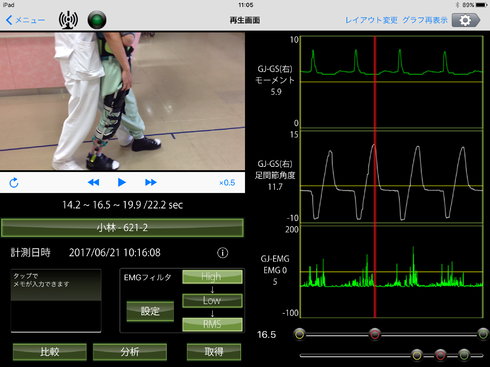Tap the 分析 analysis button
Screen dimensions: 490x367
(130, 352)
